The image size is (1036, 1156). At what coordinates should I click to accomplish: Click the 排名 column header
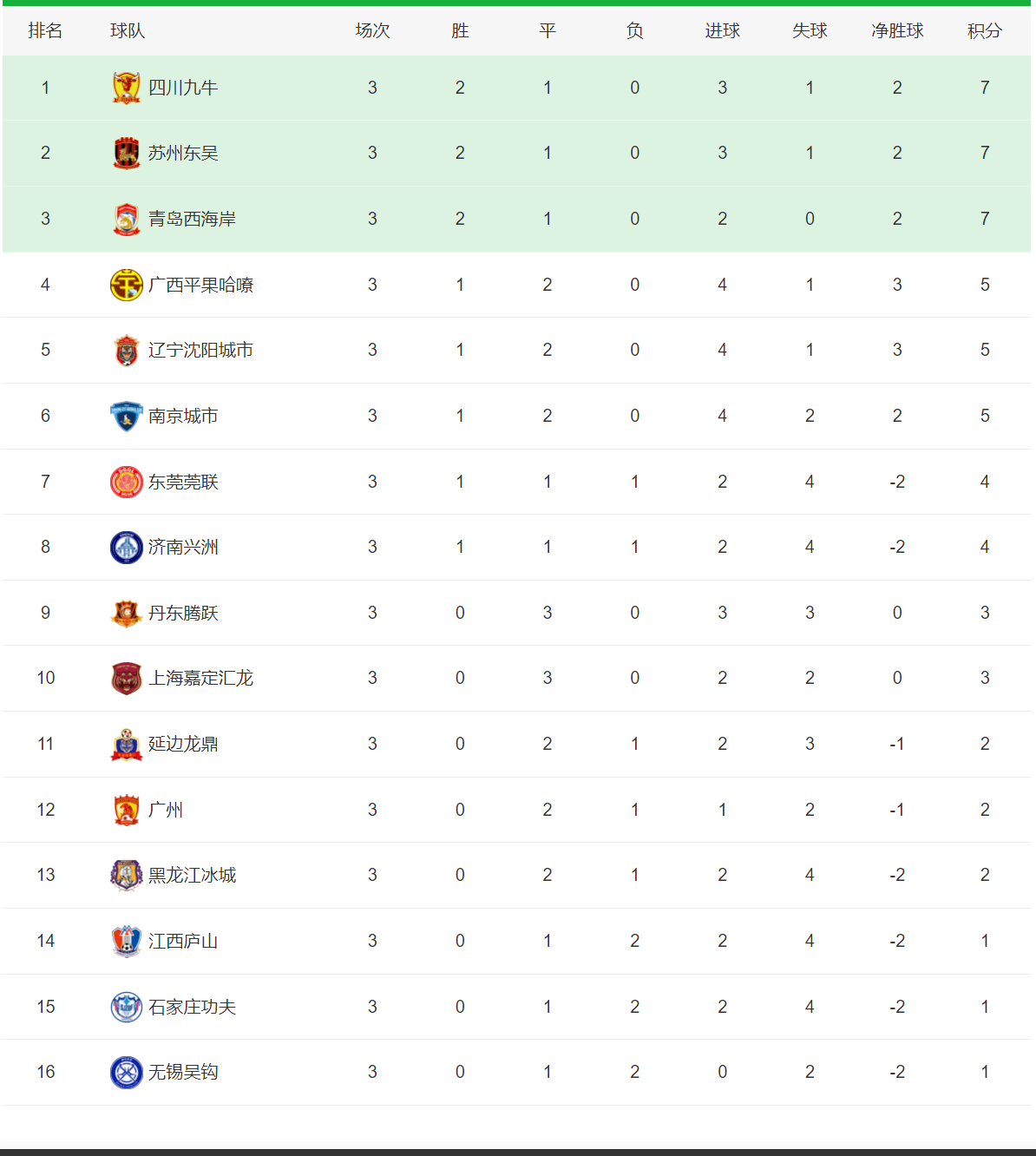point(45,30)
